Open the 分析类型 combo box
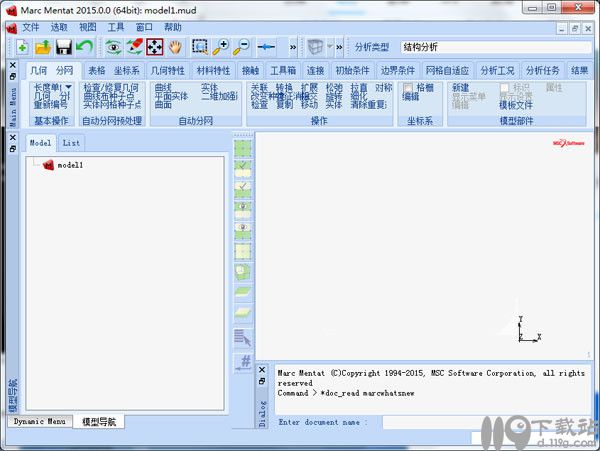 tap(496, 47)
